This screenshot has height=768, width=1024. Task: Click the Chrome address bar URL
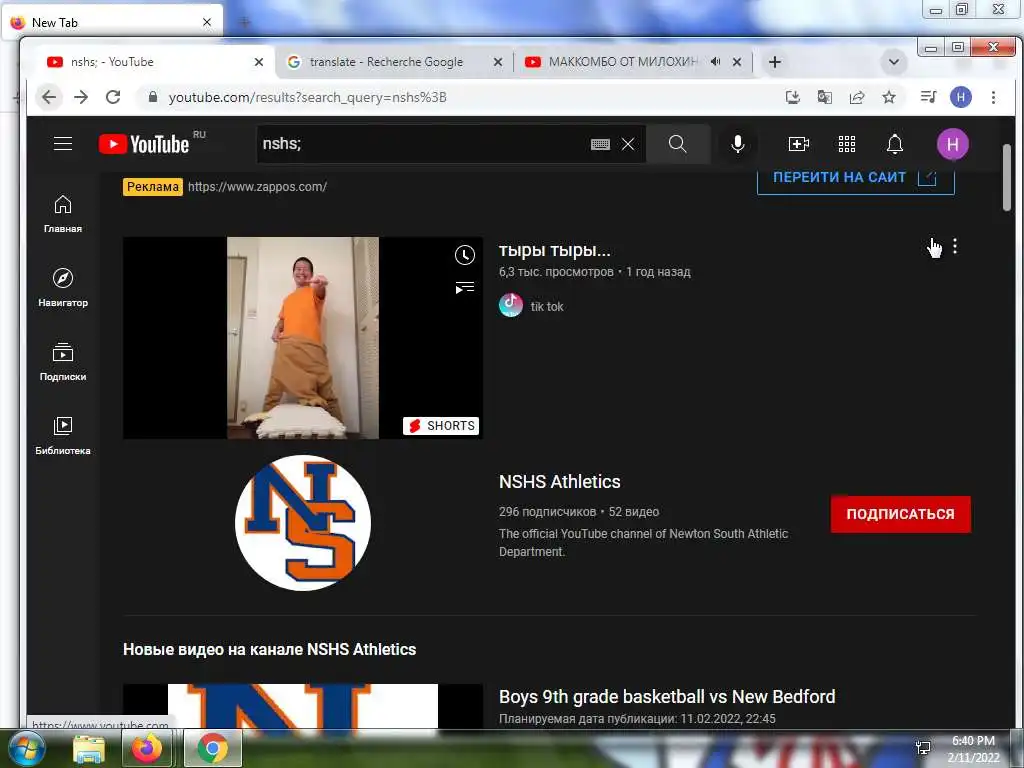point(307,97)
